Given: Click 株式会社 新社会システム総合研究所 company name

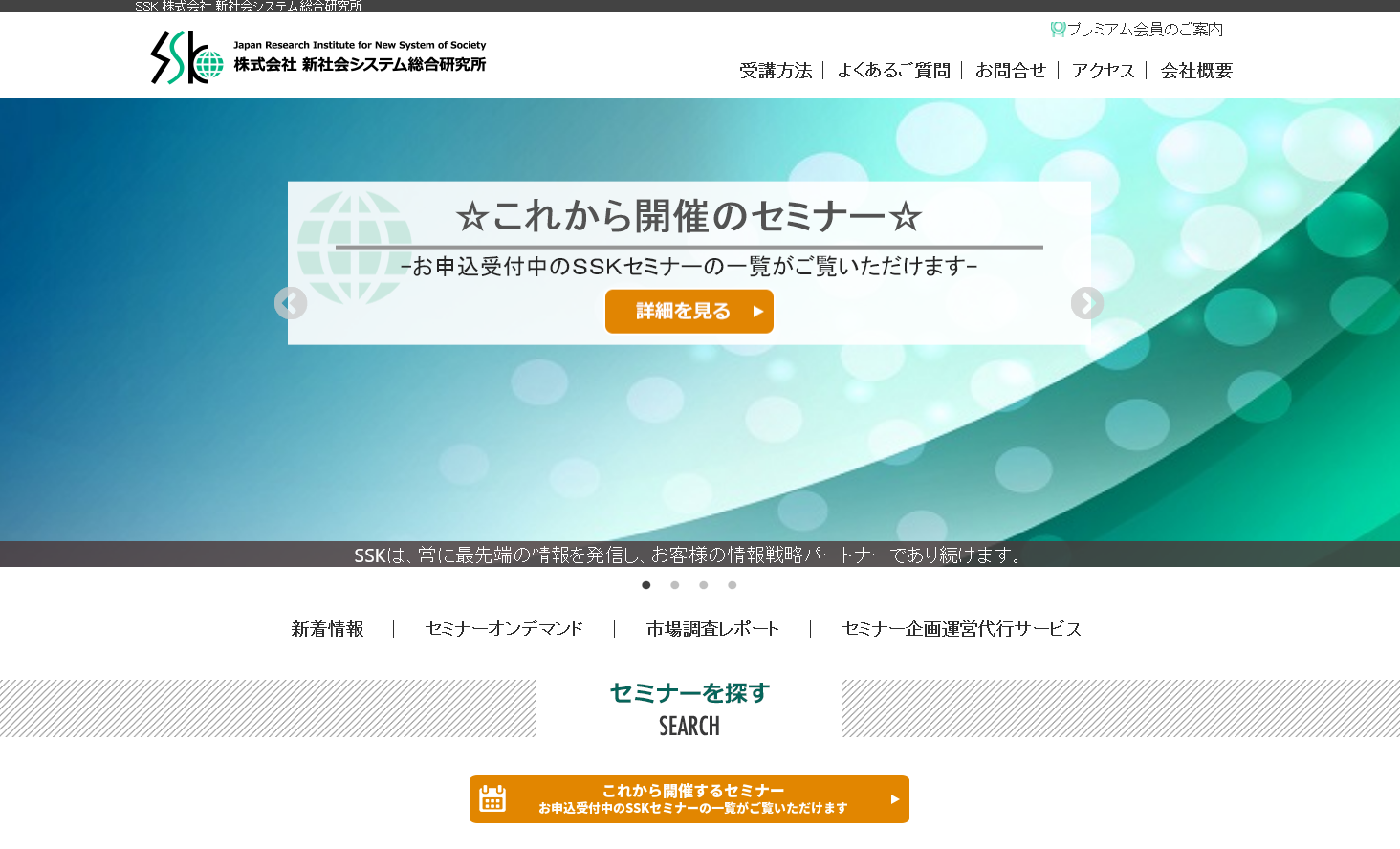Looking at the screenshot, I should click(x=360, y=64).
